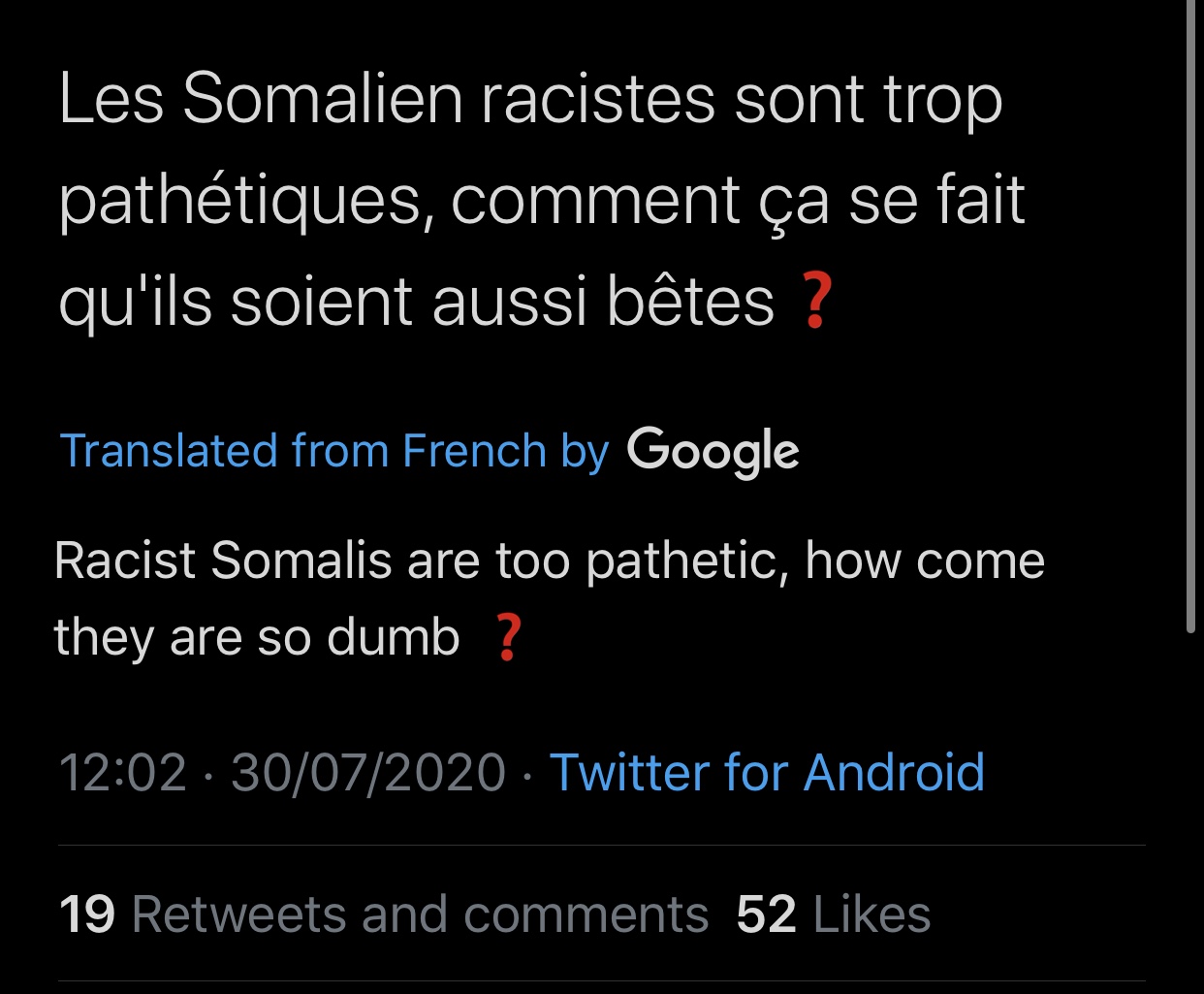The height and width of the screenshot is (994, 1204).
Task: Click the date 30/07/2020
Action: pos(368,773)
